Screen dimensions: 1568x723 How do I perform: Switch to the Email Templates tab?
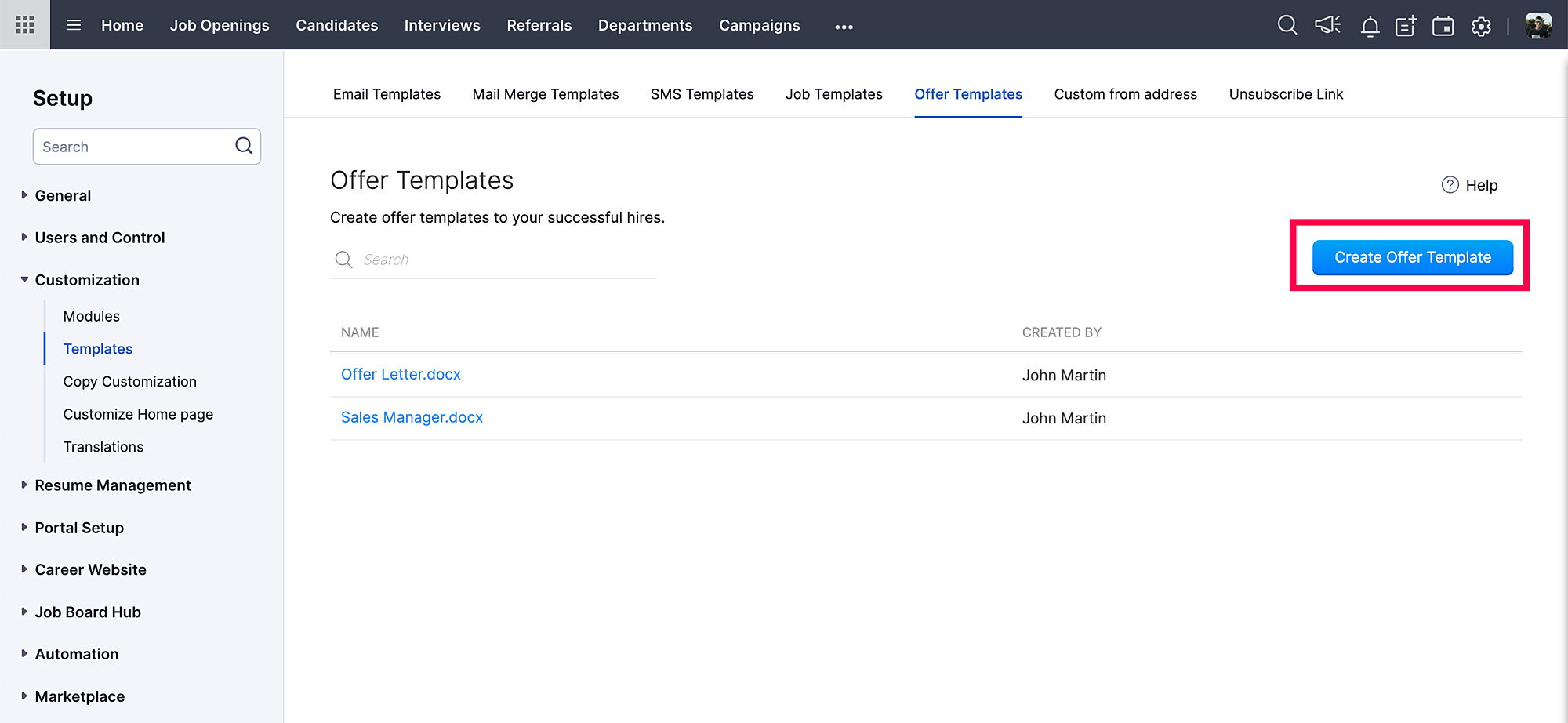pos(387,94)
